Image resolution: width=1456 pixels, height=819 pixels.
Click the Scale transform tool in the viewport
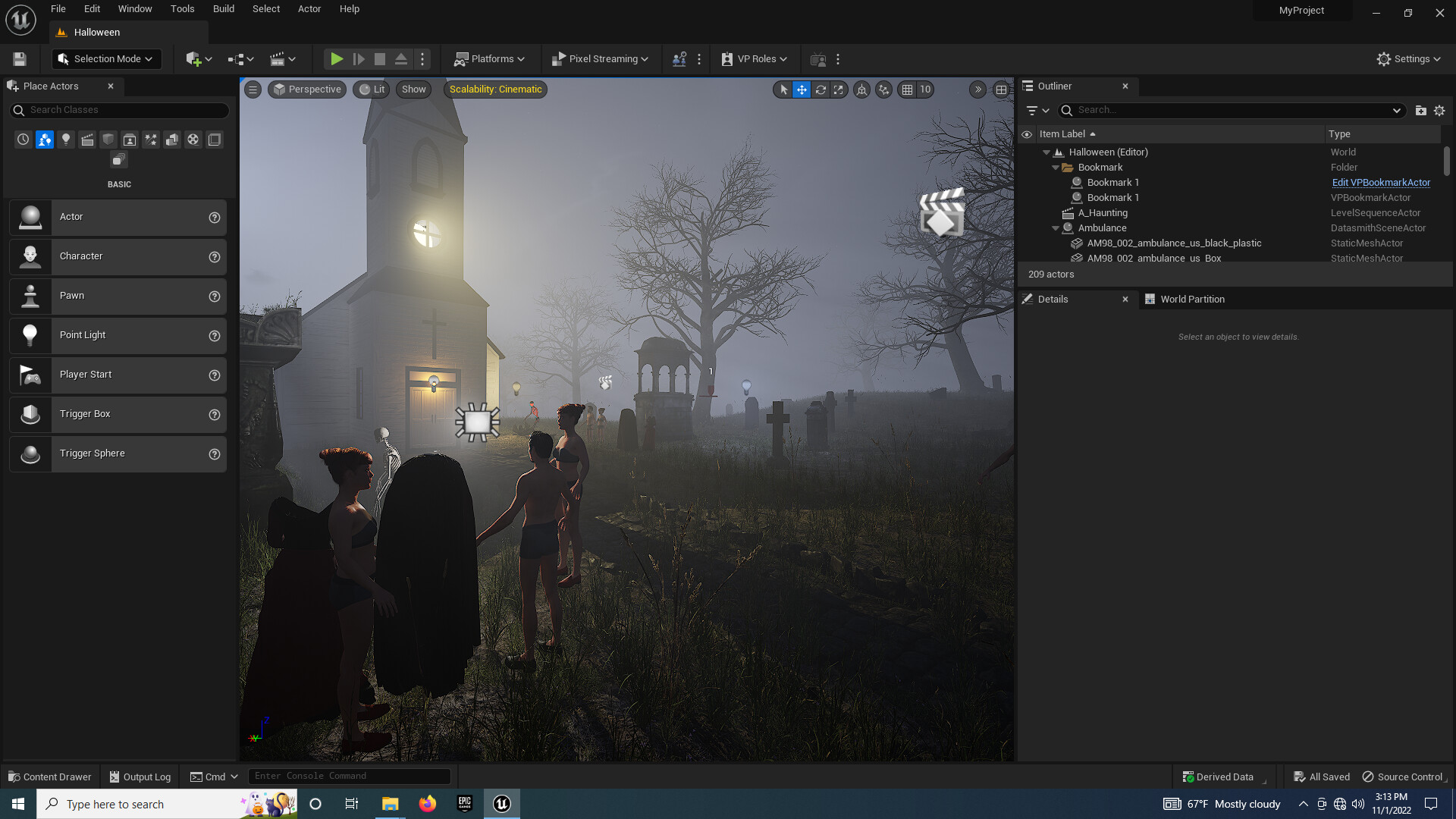pyautogui.click(x=839, y=89)
